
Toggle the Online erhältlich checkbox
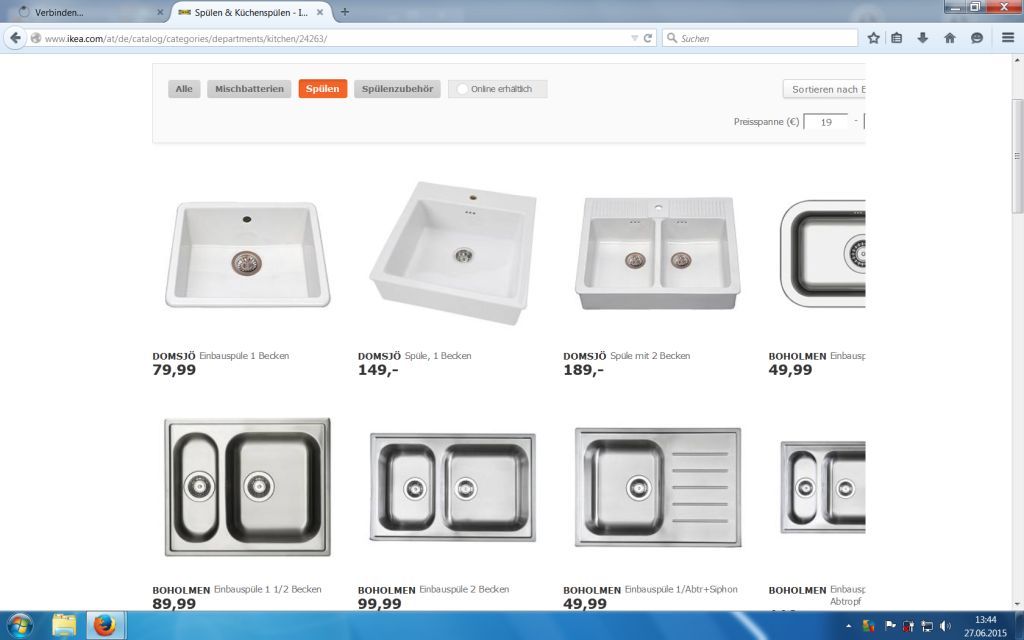tap(462, 89)
